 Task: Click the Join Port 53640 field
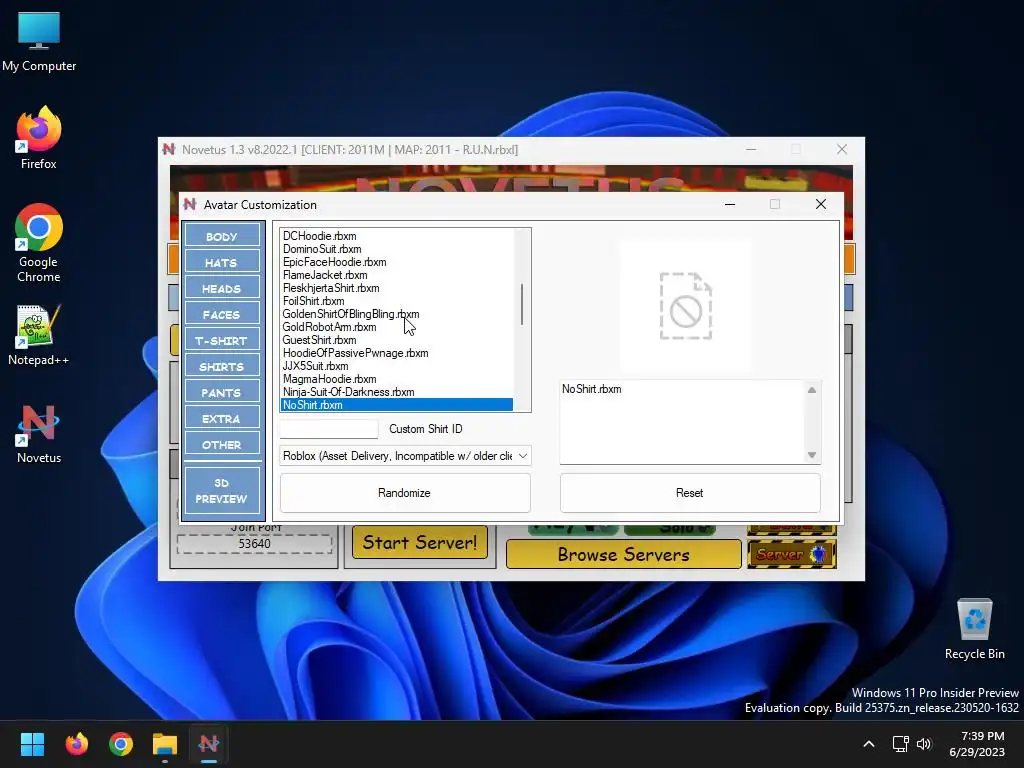click(254, 544)
